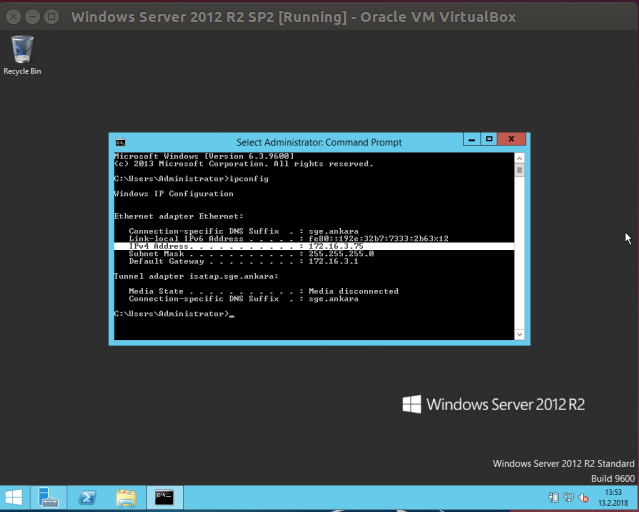This screenshot has width=639, height=512.
Task: Maximize the Command Prompt window
Action: [489, 139]
